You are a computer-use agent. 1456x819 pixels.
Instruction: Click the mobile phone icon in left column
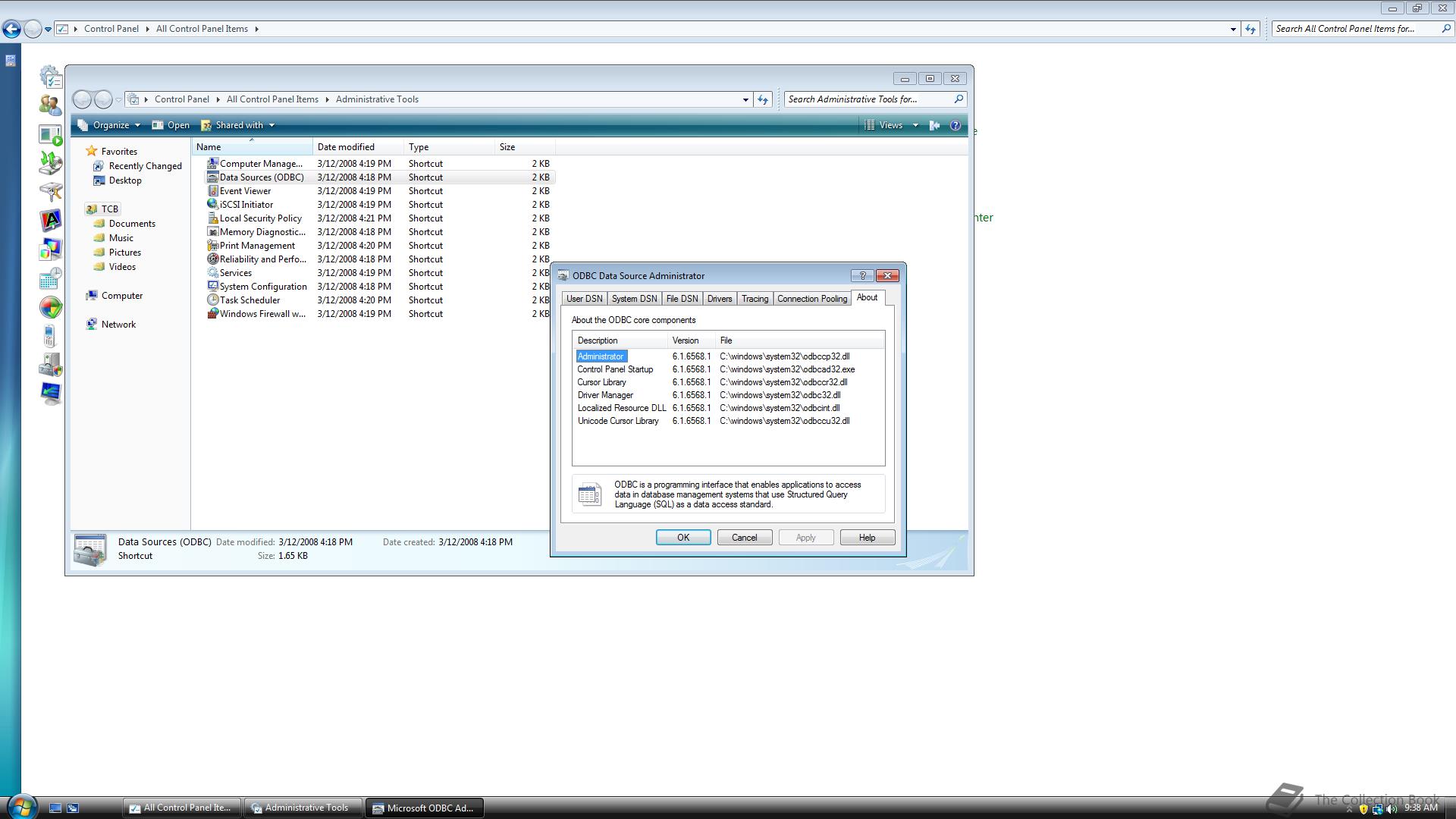tap(50, 336)
